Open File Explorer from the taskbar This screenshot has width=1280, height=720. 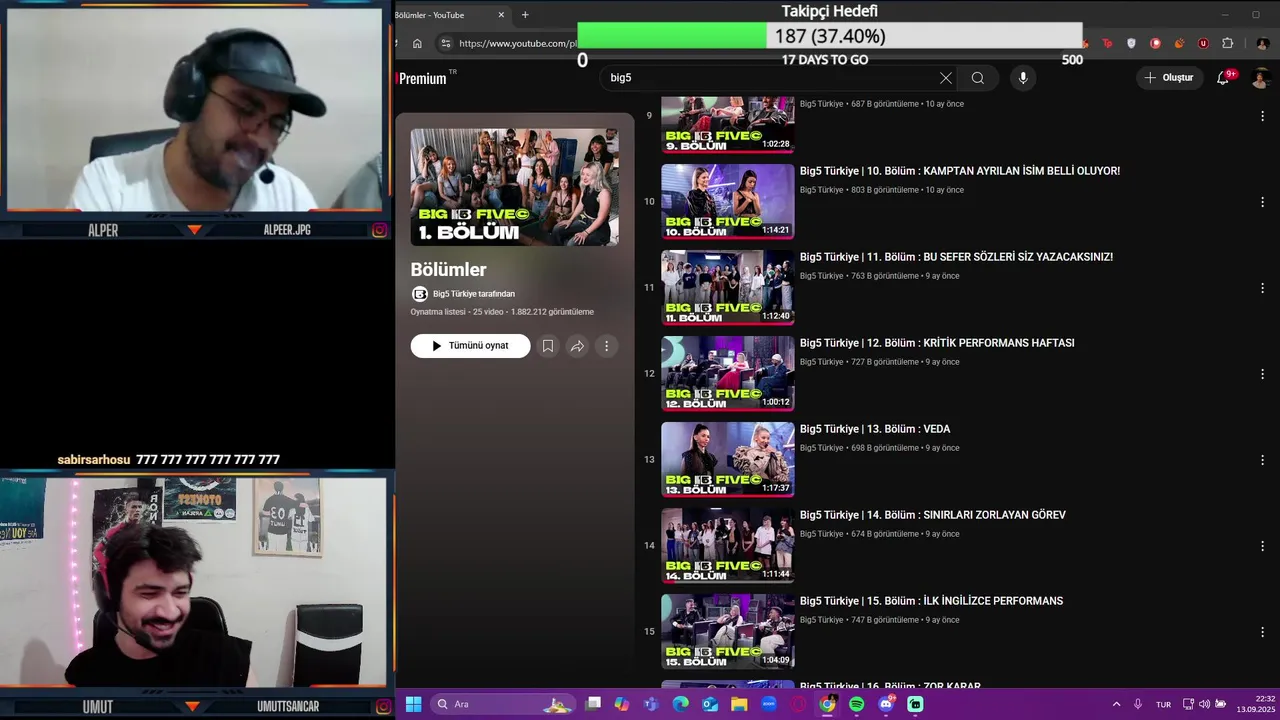(x=739, y=704)
